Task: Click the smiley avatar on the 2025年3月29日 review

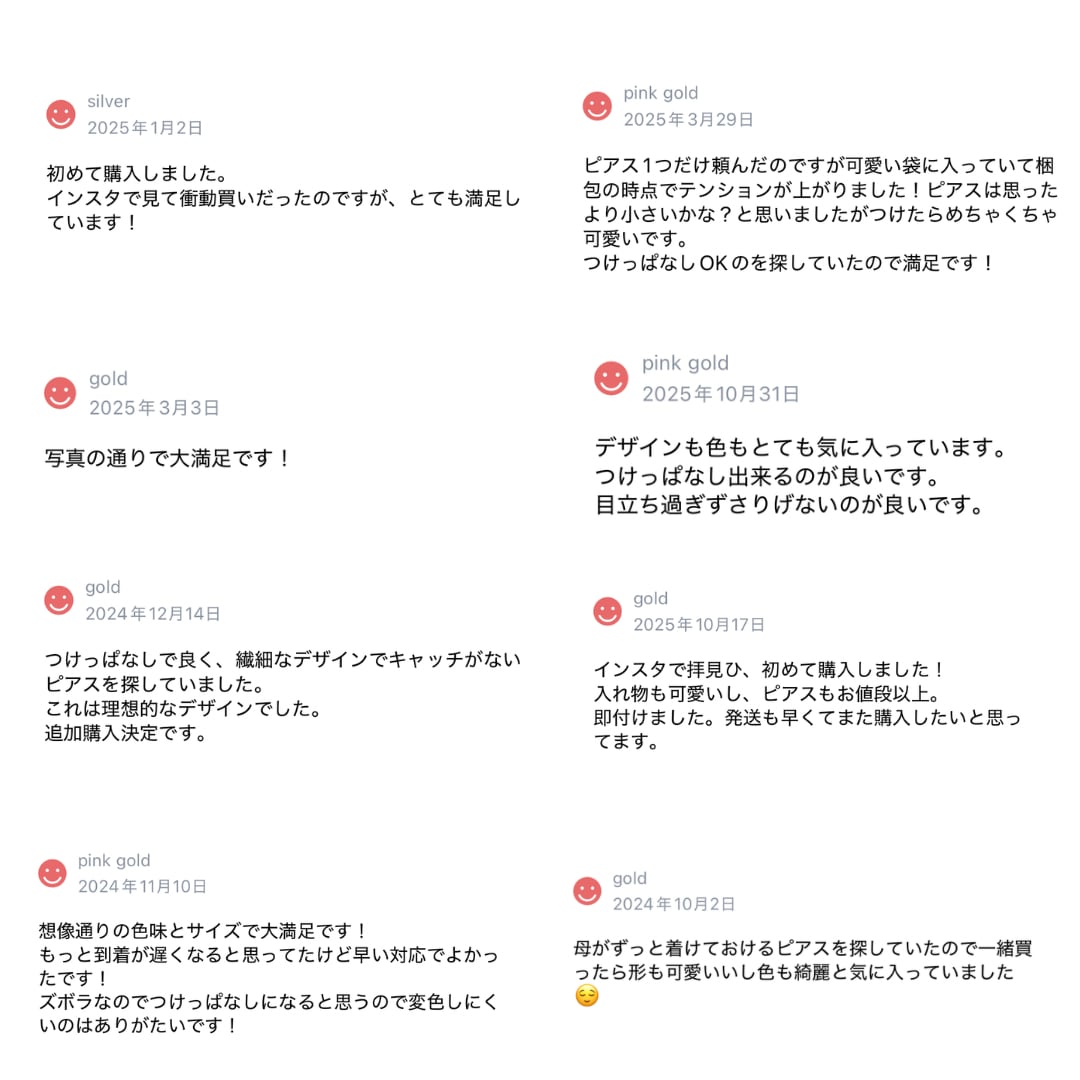Action: (x=597, y=106)
